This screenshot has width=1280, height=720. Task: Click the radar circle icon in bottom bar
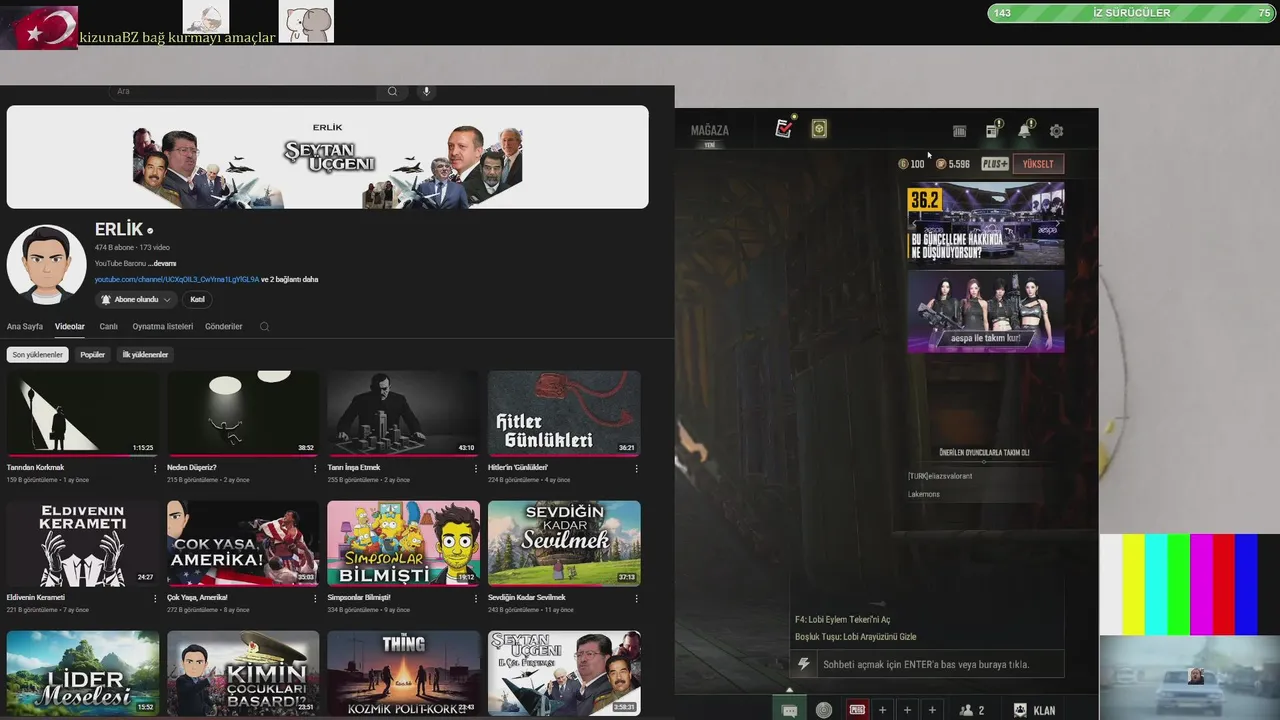(x=824, y=710)
